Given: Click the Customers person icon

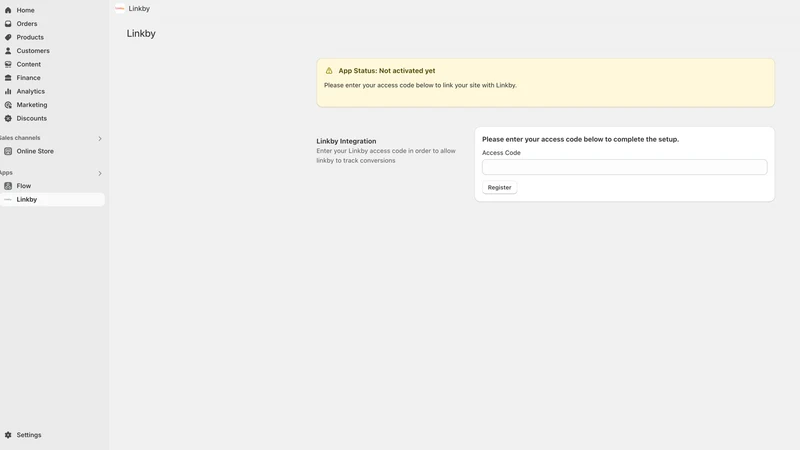Looking at the screenshot, I should tap(8, 51).
